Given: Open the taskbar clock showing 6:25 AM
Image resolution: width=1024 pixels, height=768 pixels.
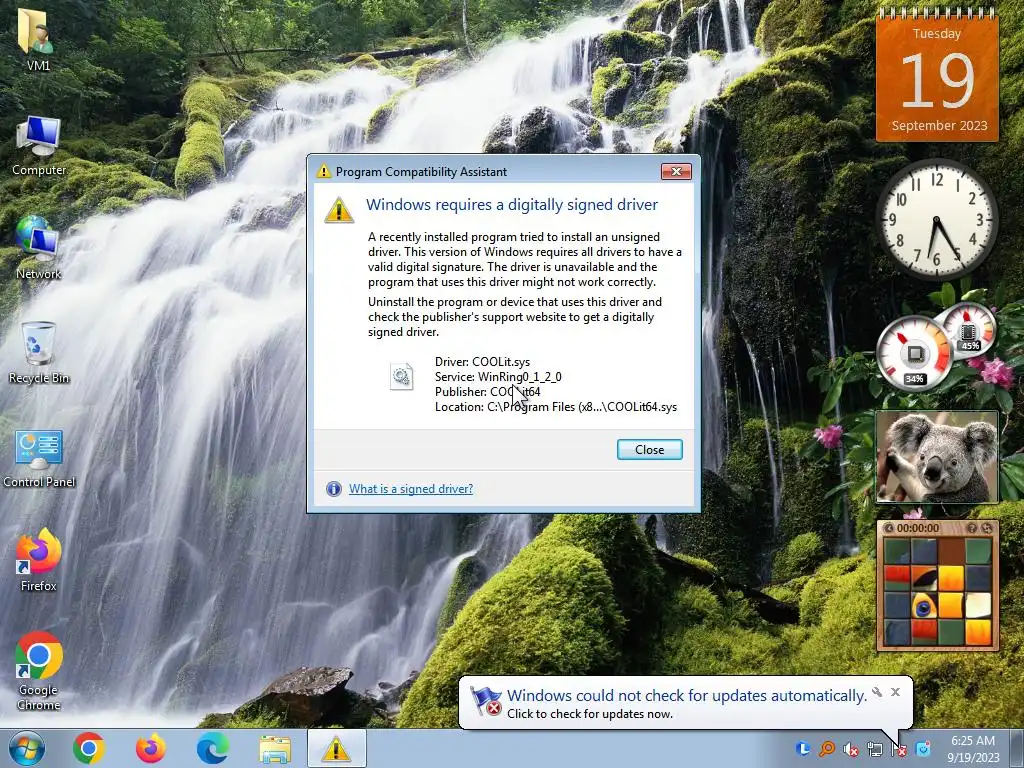Looking at the screenshot, I should 973,749.
